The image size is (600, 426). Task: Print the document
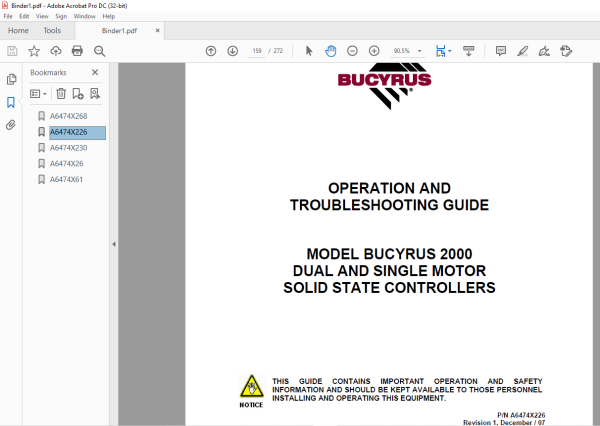coord(77,51)
